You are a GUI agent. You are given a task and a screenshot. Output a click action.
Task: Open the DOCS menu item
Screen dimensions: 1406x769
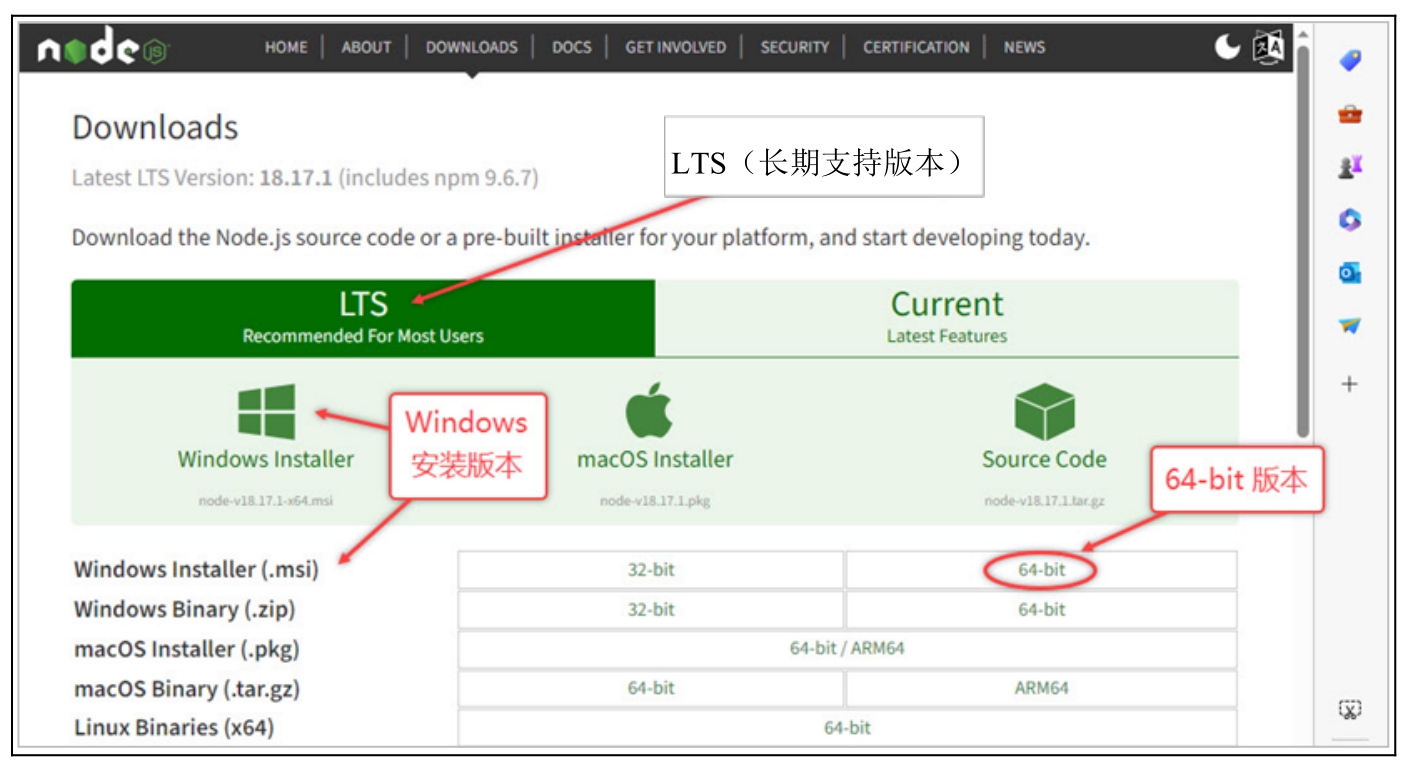pos(572,47)
